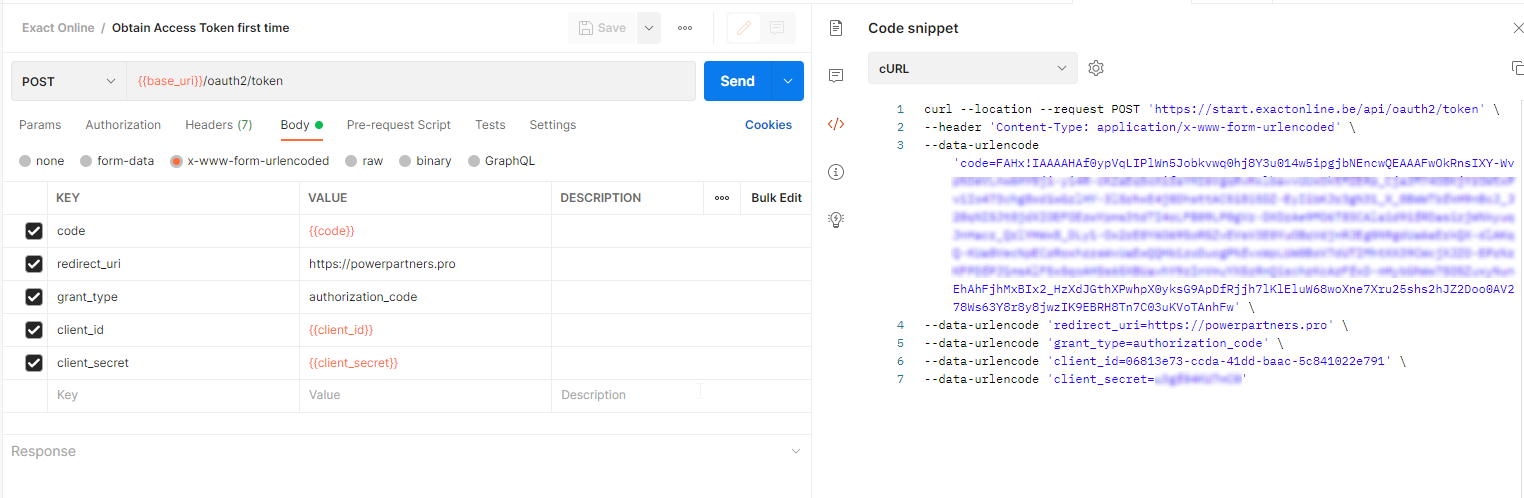
Task: Select the GraphQL body type
Action: [501, 161]
